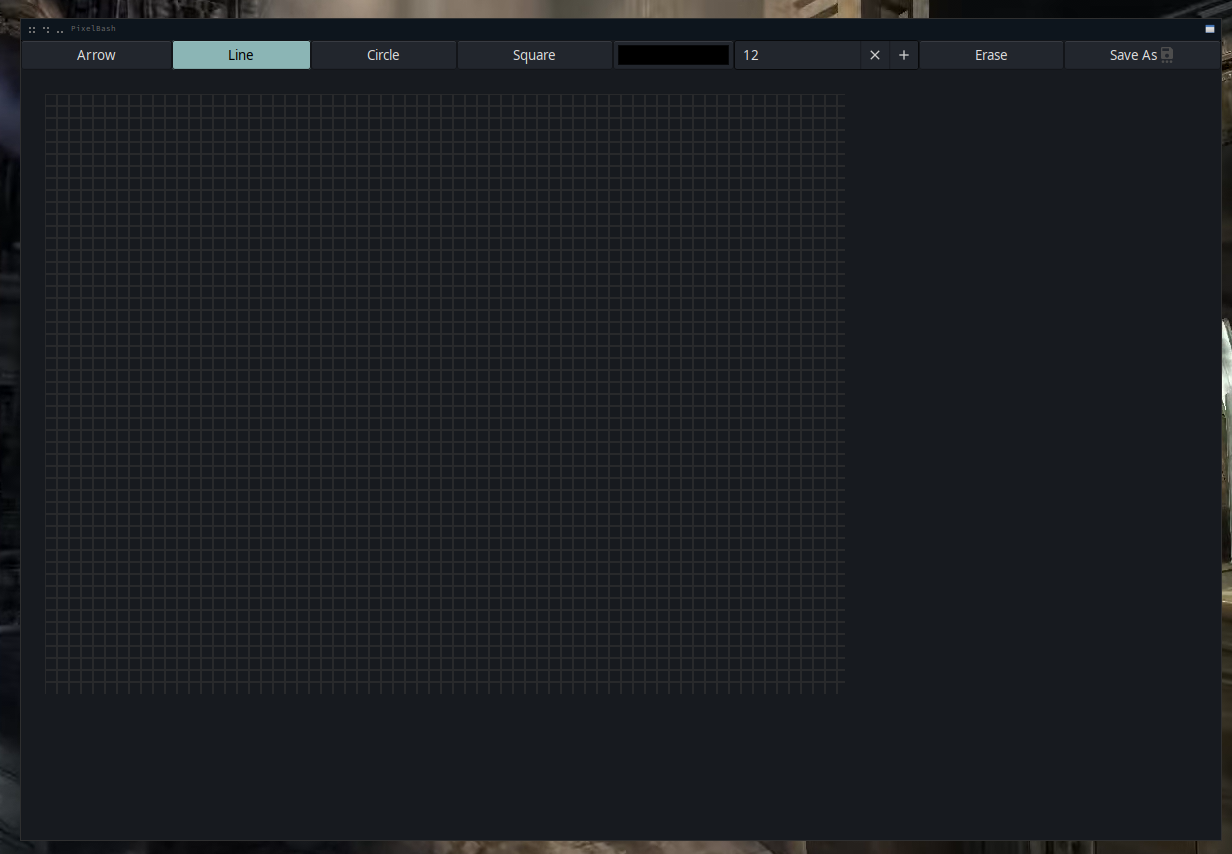Open the black color picker swatch

[673, 55]
